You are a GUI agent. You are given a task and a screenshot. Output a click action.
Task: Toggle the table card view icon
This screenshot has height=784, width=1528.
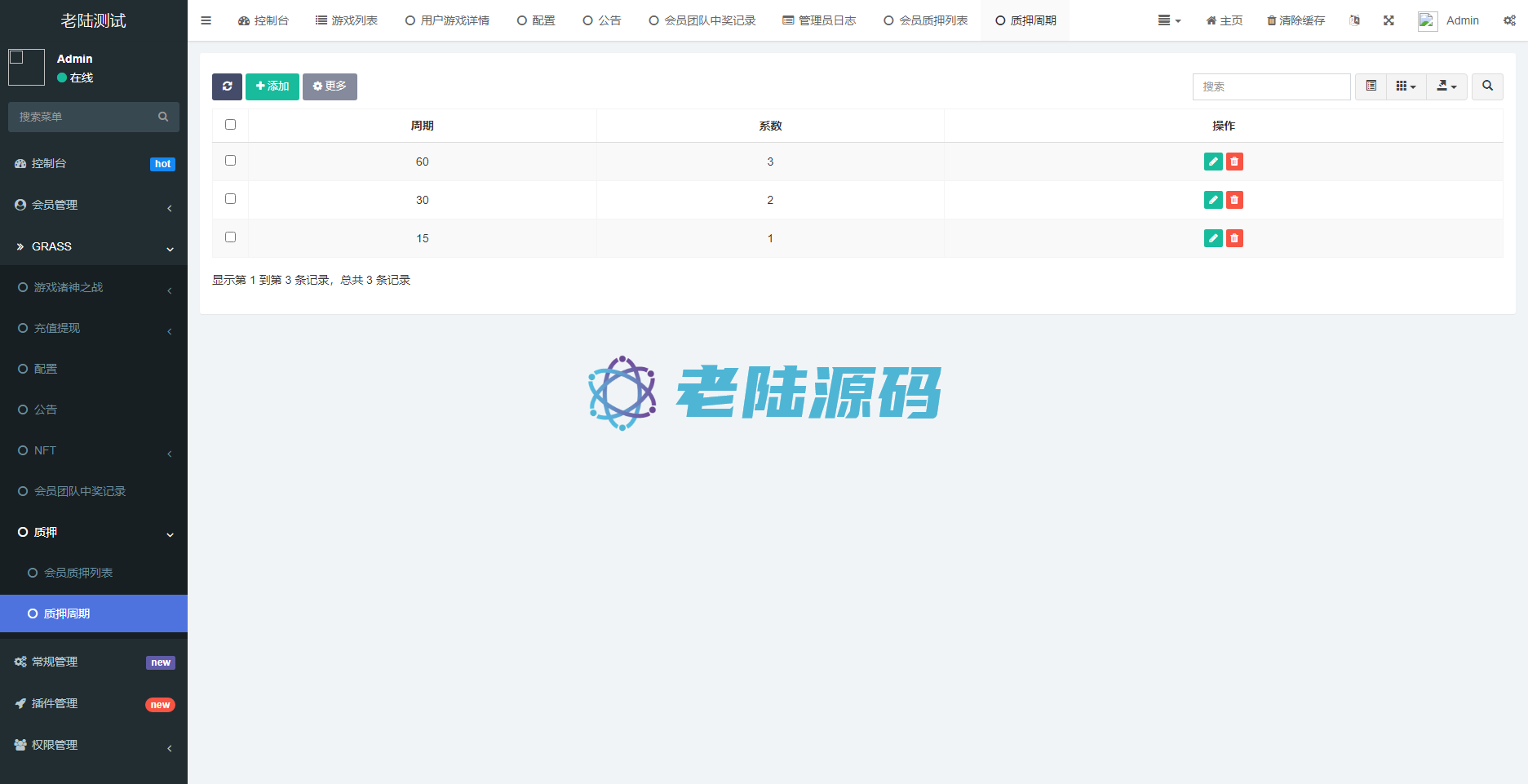pos(1371,86)
